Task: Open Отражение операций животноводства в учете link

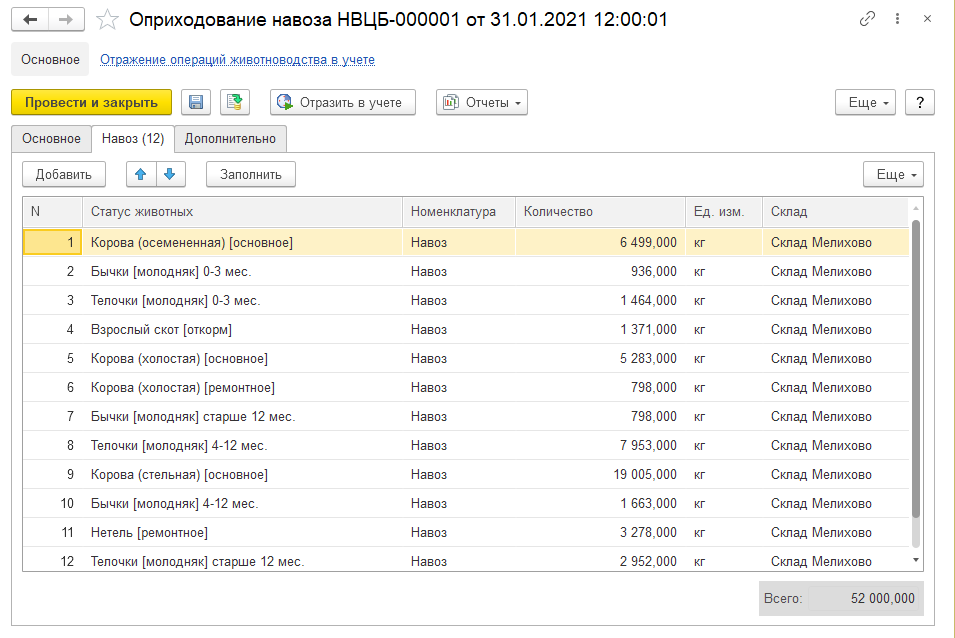Action: [237, 60]
